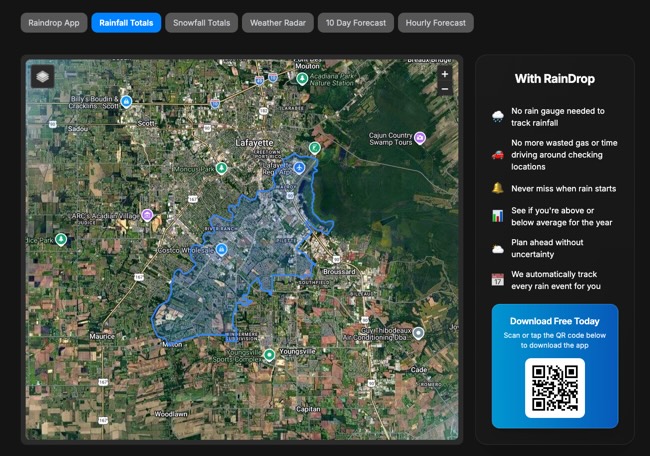Select Cajun Country Swamp Tours marker

(x=420, y=138)
